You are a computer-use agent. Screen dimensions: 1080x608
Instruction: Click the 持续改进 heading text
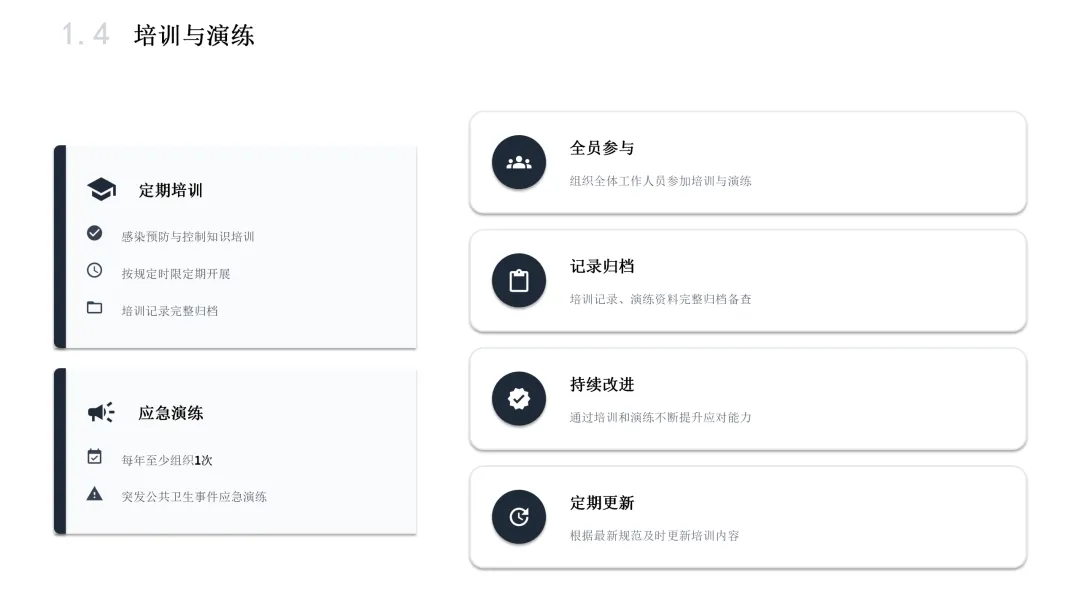[602, 384]
